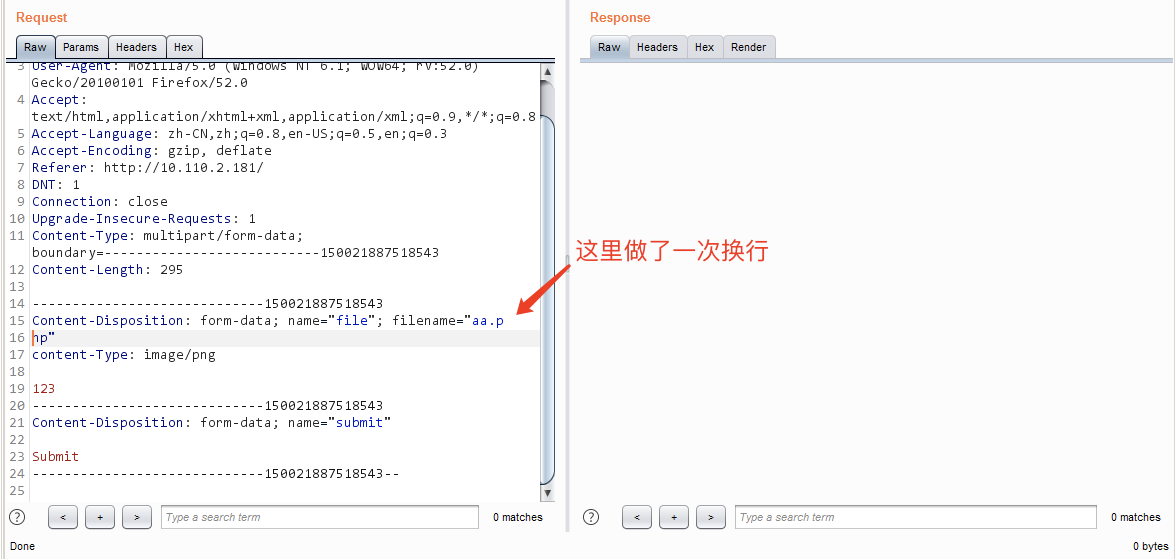1175x559 pixels.
Task: Click the 'Content-Length: 295' line
Action: [107, 270]
